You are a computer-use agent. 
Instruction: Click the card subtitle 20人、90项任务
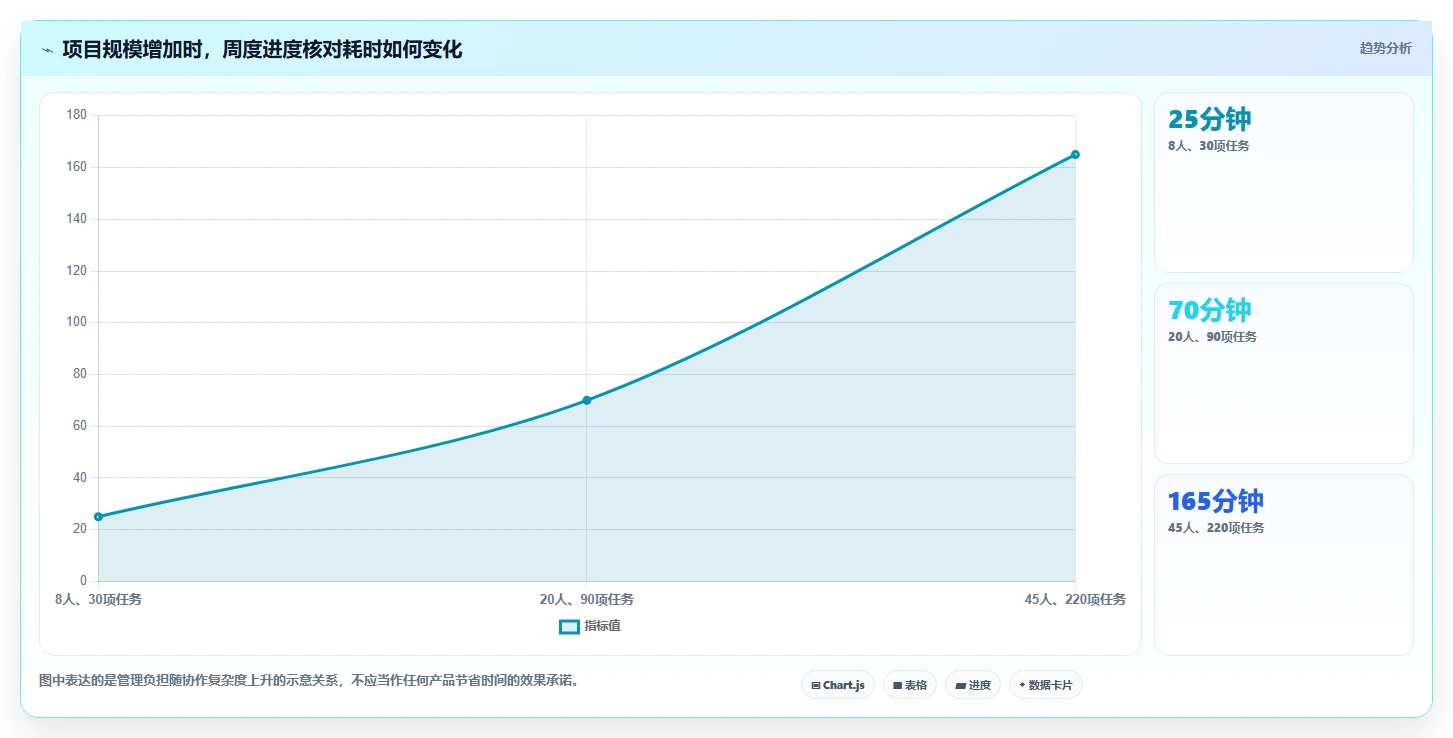click(1213, 337)
